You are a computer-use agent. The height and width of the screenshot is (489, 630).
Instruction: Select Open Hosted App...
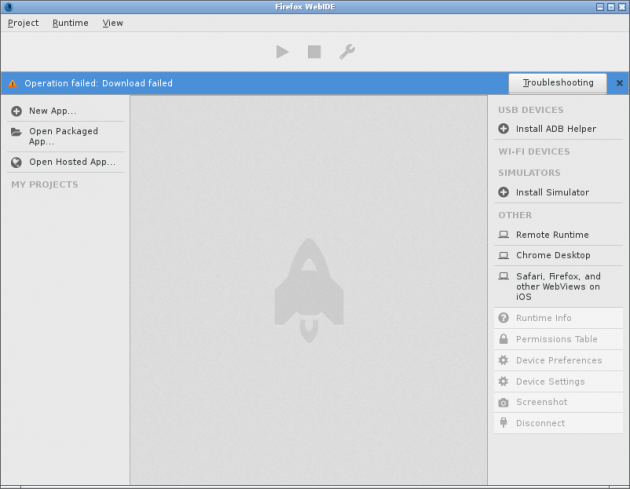point(65,162)
